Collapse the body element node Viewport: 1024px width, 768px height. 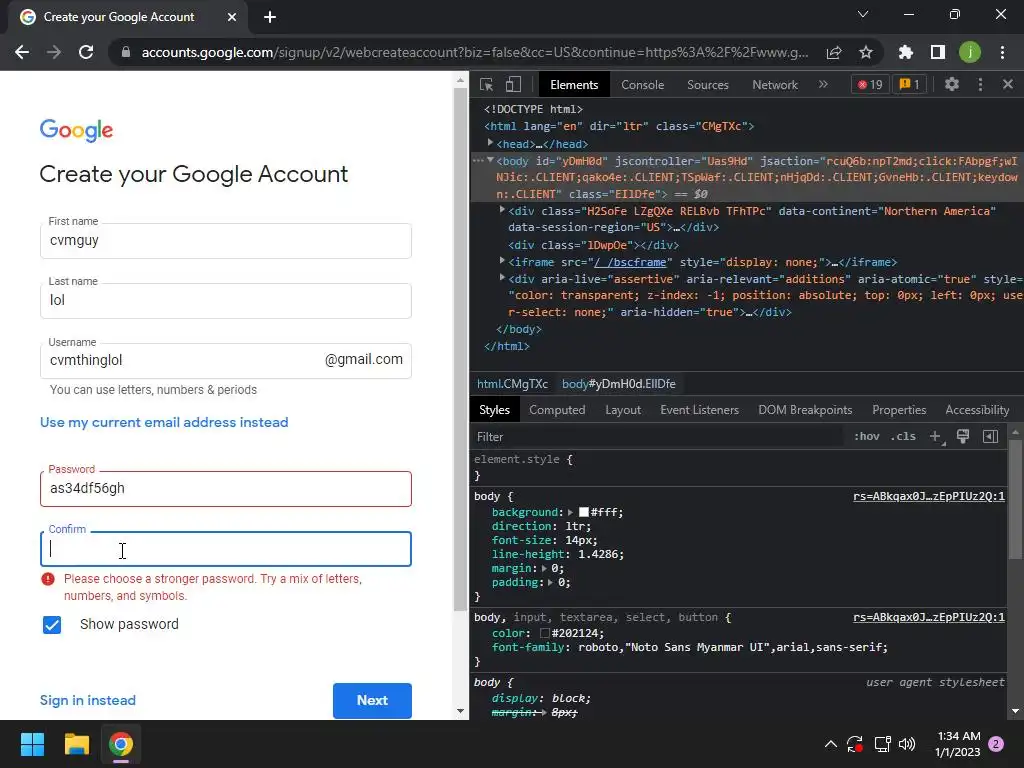click(x=490, y=160)
